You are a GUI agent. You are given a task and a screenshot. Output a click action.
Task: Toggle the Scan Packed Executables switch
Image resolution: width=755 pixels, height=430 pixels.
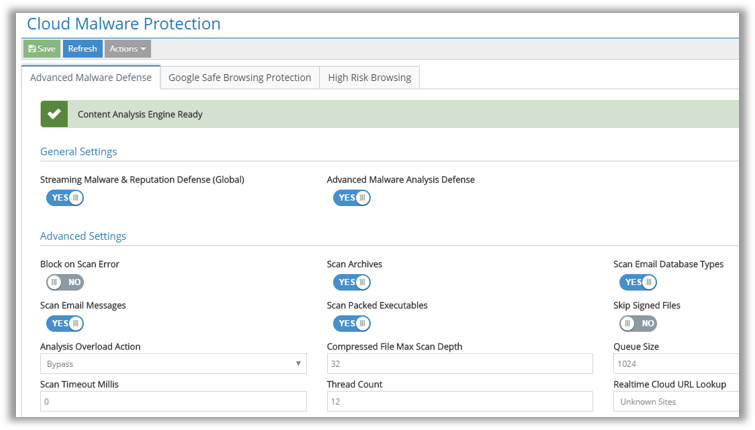coord(352,323)
